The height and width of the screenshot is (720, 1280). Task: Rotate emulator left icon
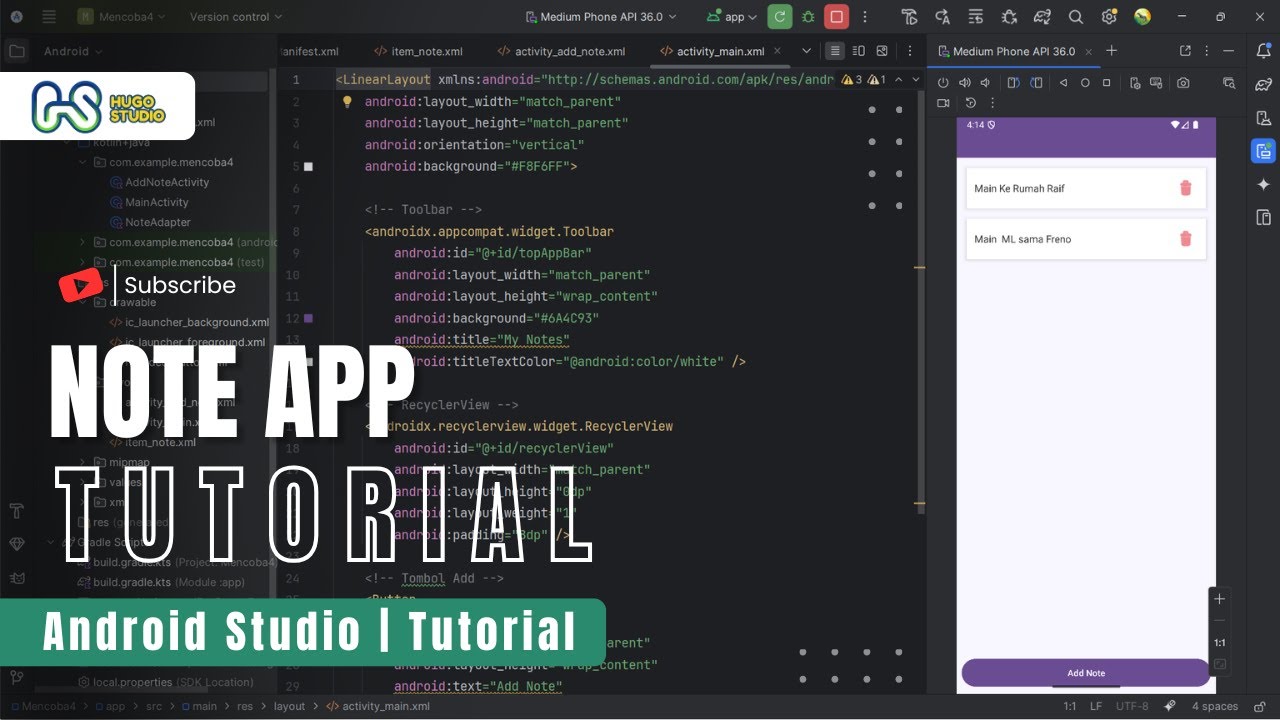coord(1014,83)
